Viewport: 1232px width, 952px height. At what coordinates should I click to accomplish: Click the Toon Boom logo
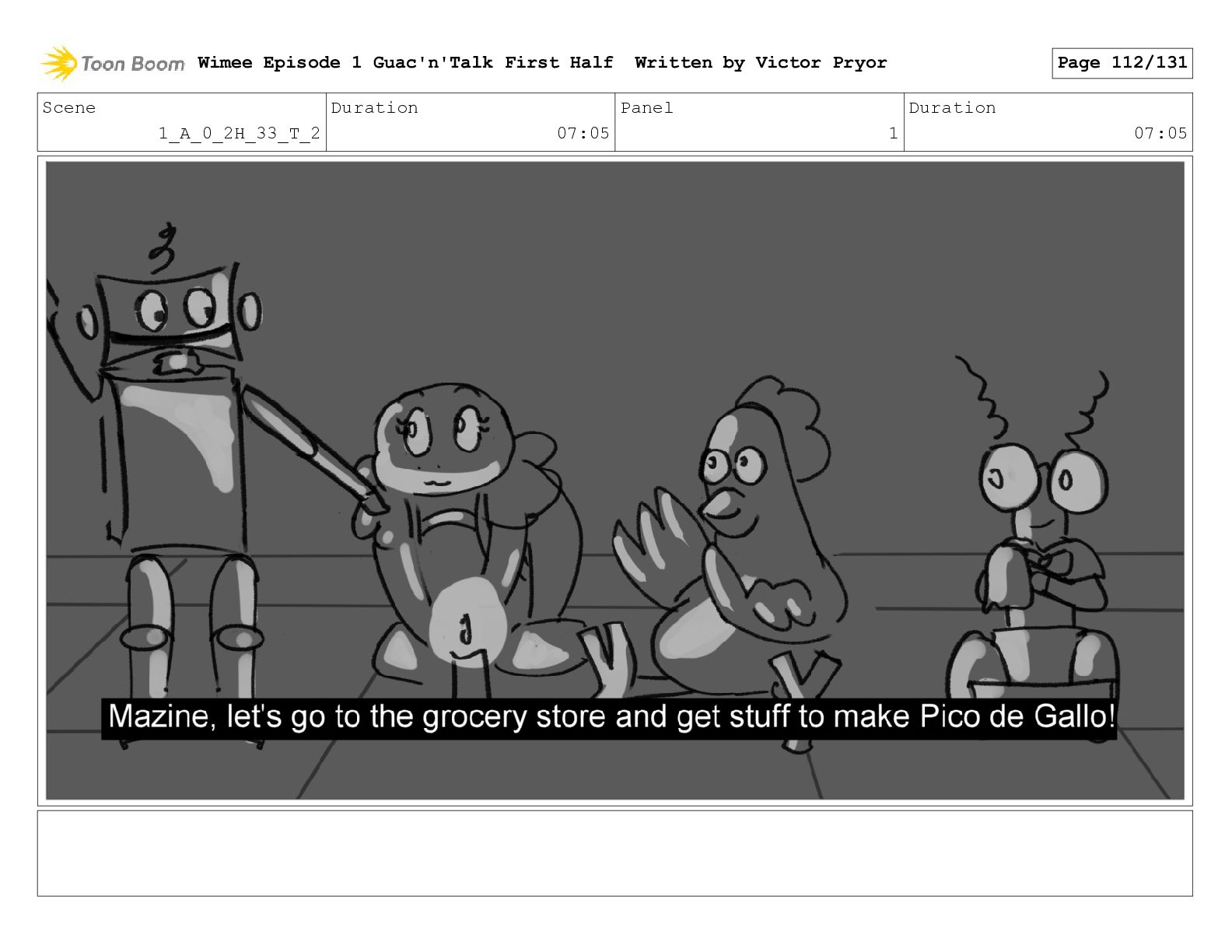(x=113, y=63)
